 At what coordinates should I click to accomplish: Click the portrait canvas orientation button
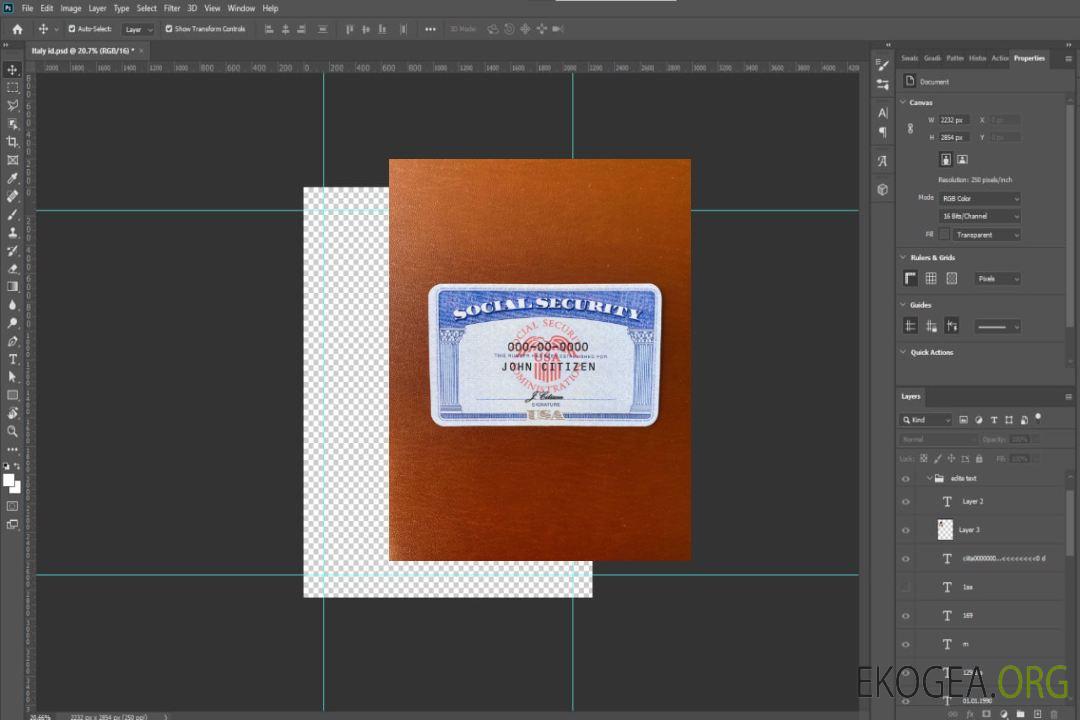[x=946, y=160]
